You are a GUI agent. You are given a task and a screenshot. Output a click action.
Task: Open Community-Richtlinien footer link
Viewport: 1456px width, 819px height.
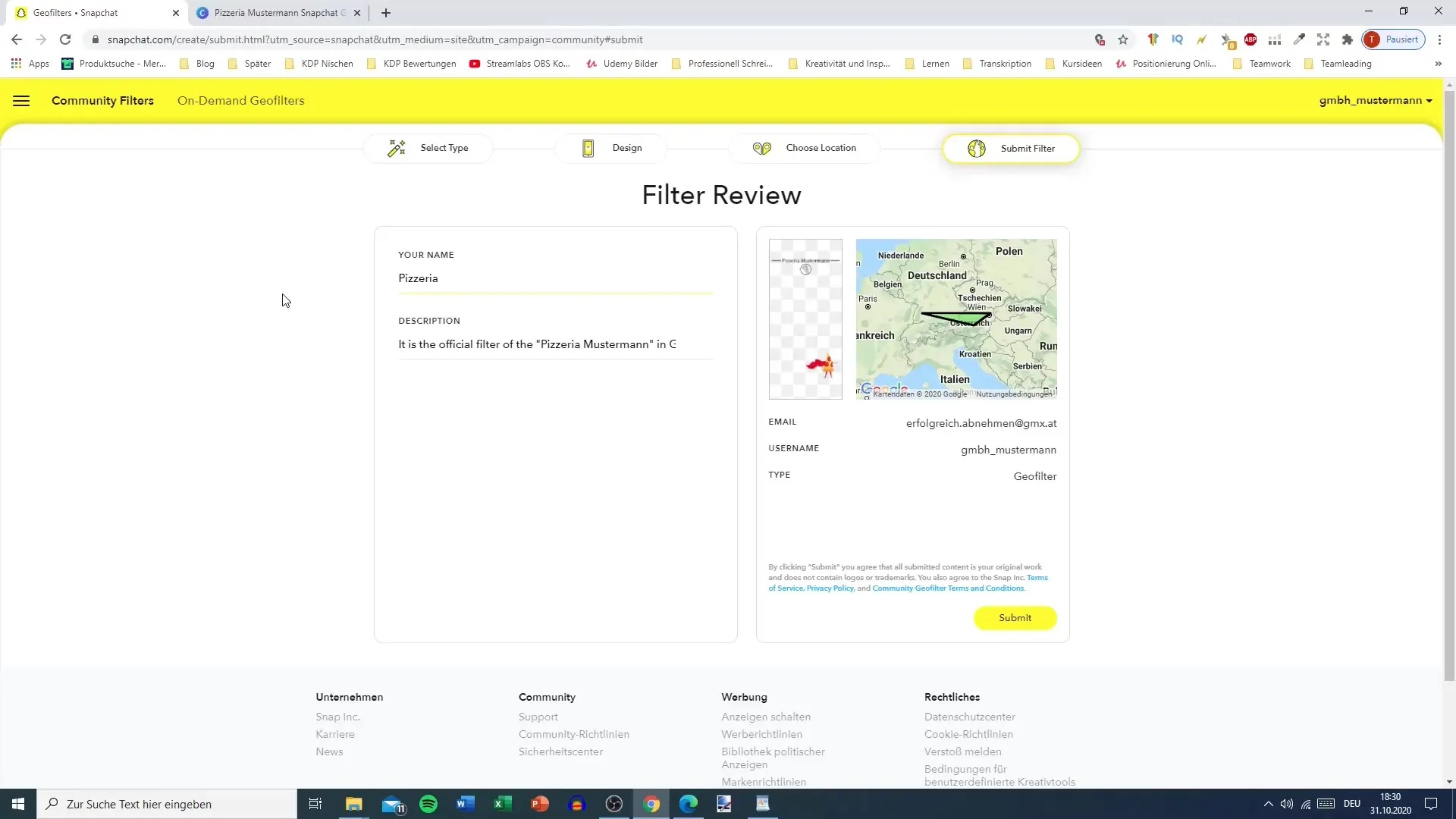(573, 735)
